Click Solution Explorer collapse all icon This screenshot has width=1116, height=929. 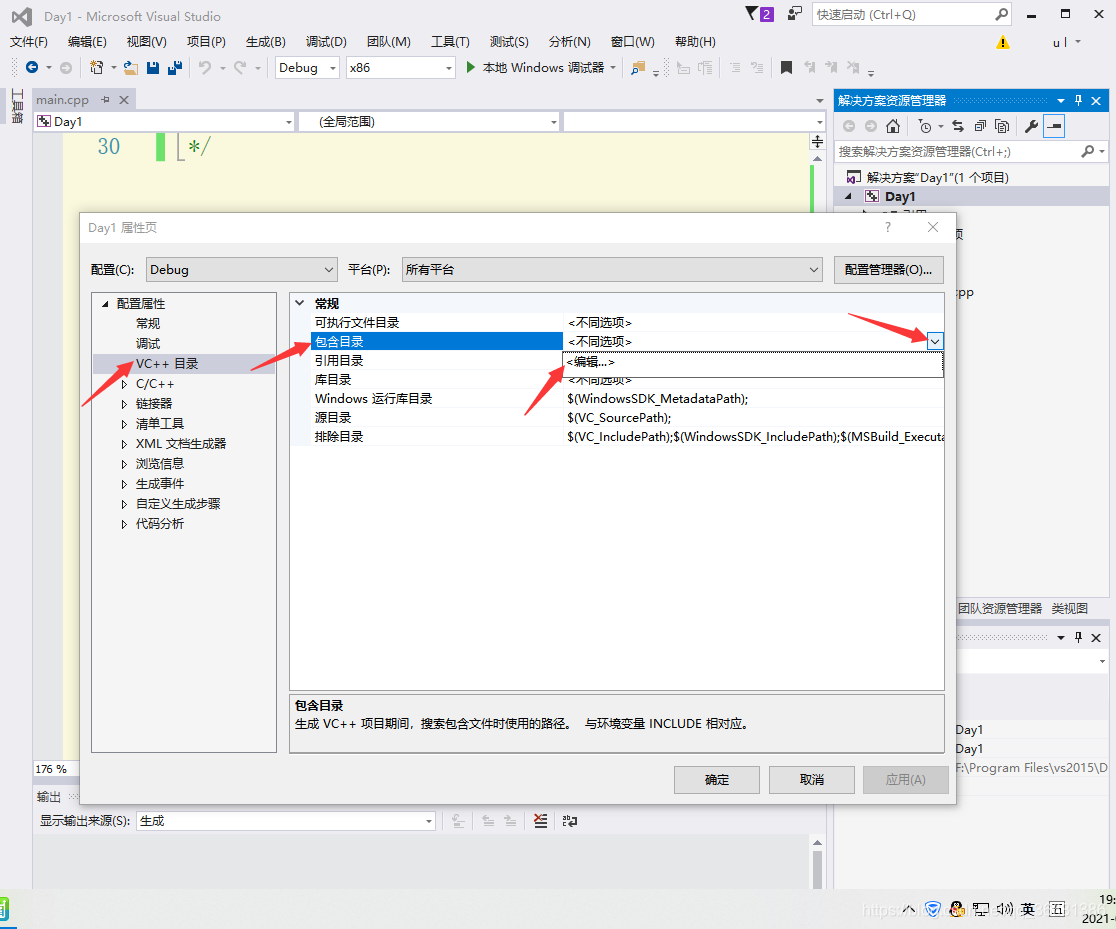(980, 127)
